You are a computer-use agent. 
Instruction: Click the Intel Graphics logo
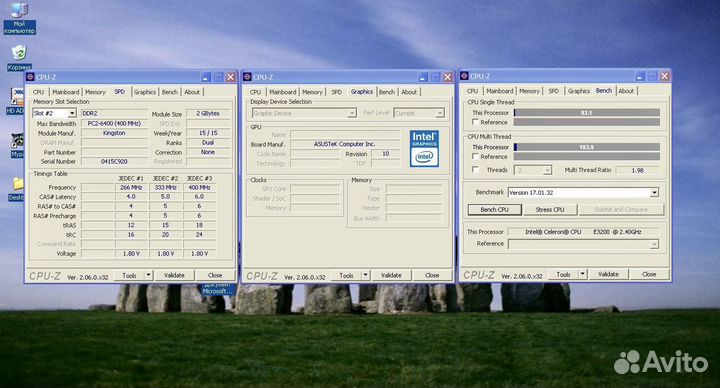(x=424, y=148)
